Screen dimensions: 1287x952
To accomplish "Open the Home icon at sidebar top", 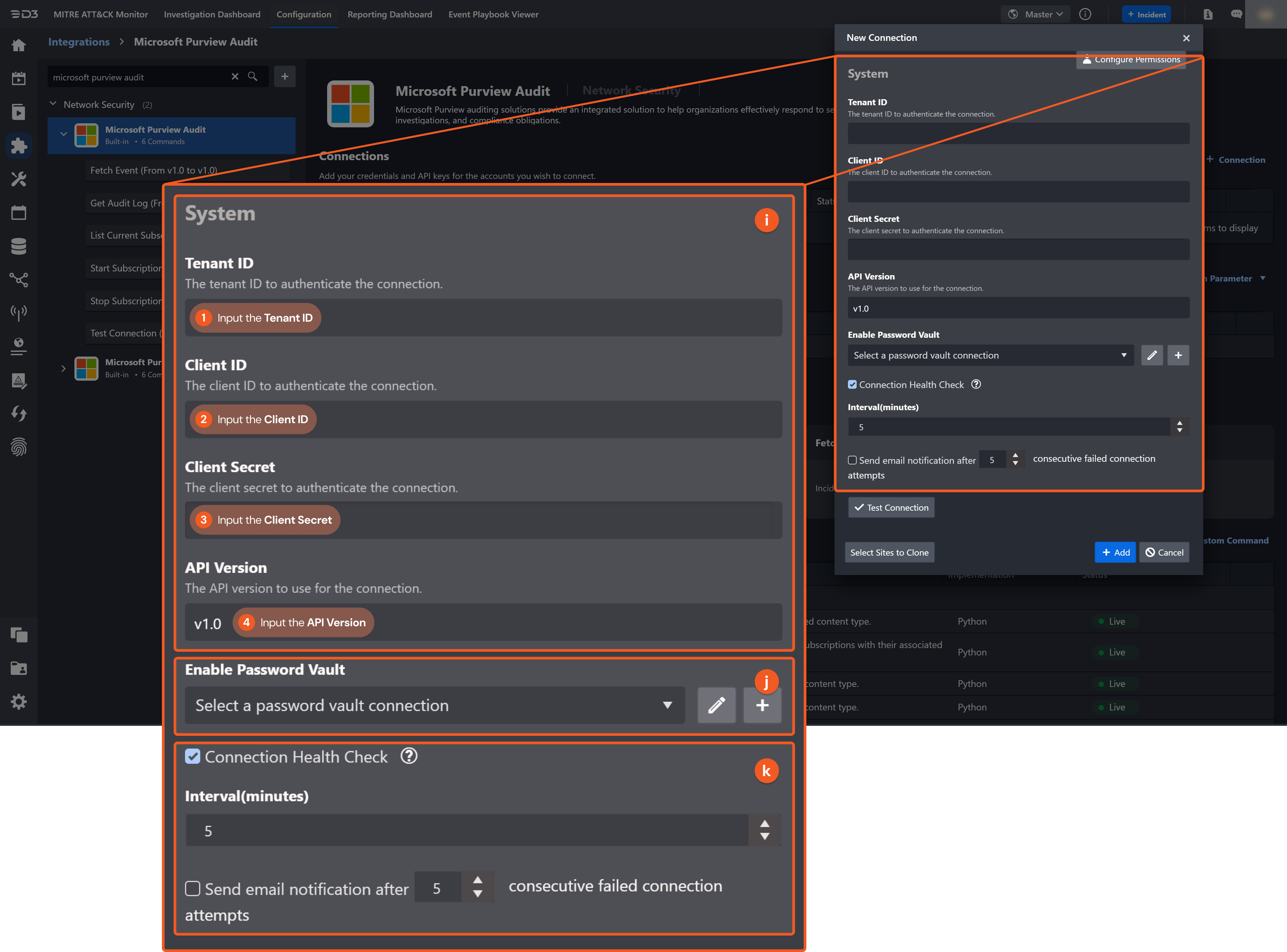I will (19, 44).
